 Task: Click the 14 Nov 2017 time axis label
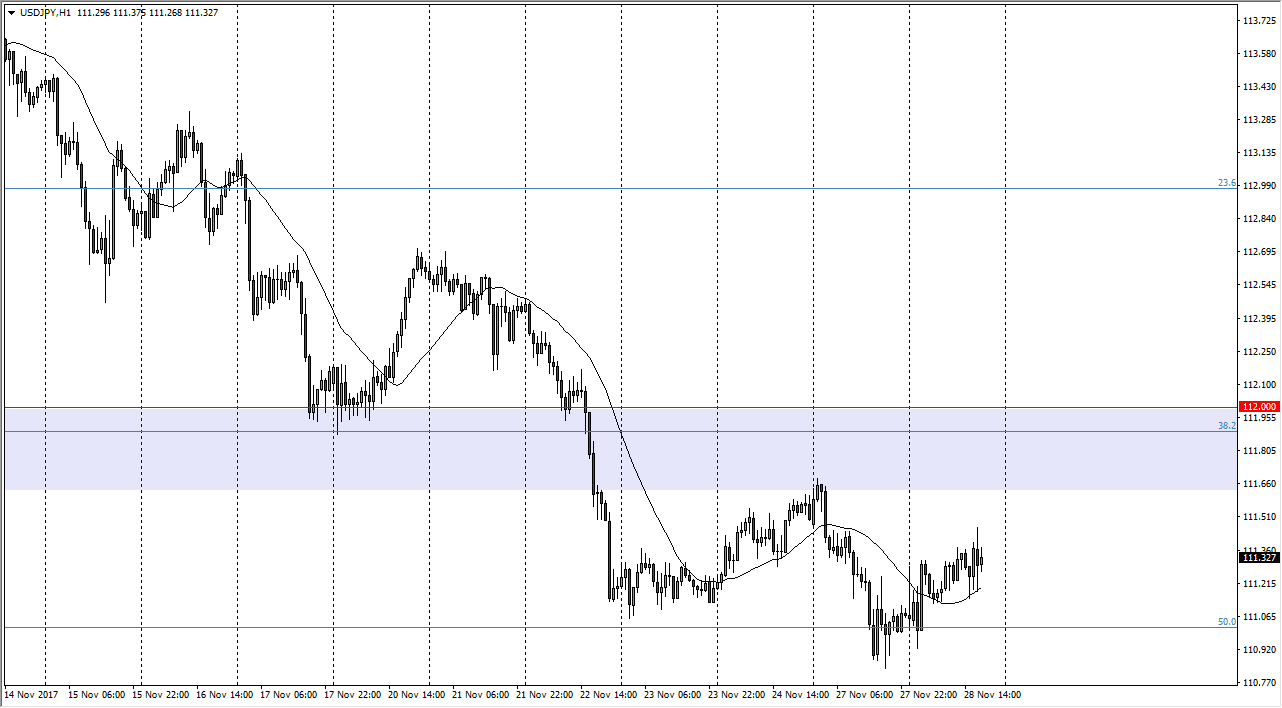(34, 695)
